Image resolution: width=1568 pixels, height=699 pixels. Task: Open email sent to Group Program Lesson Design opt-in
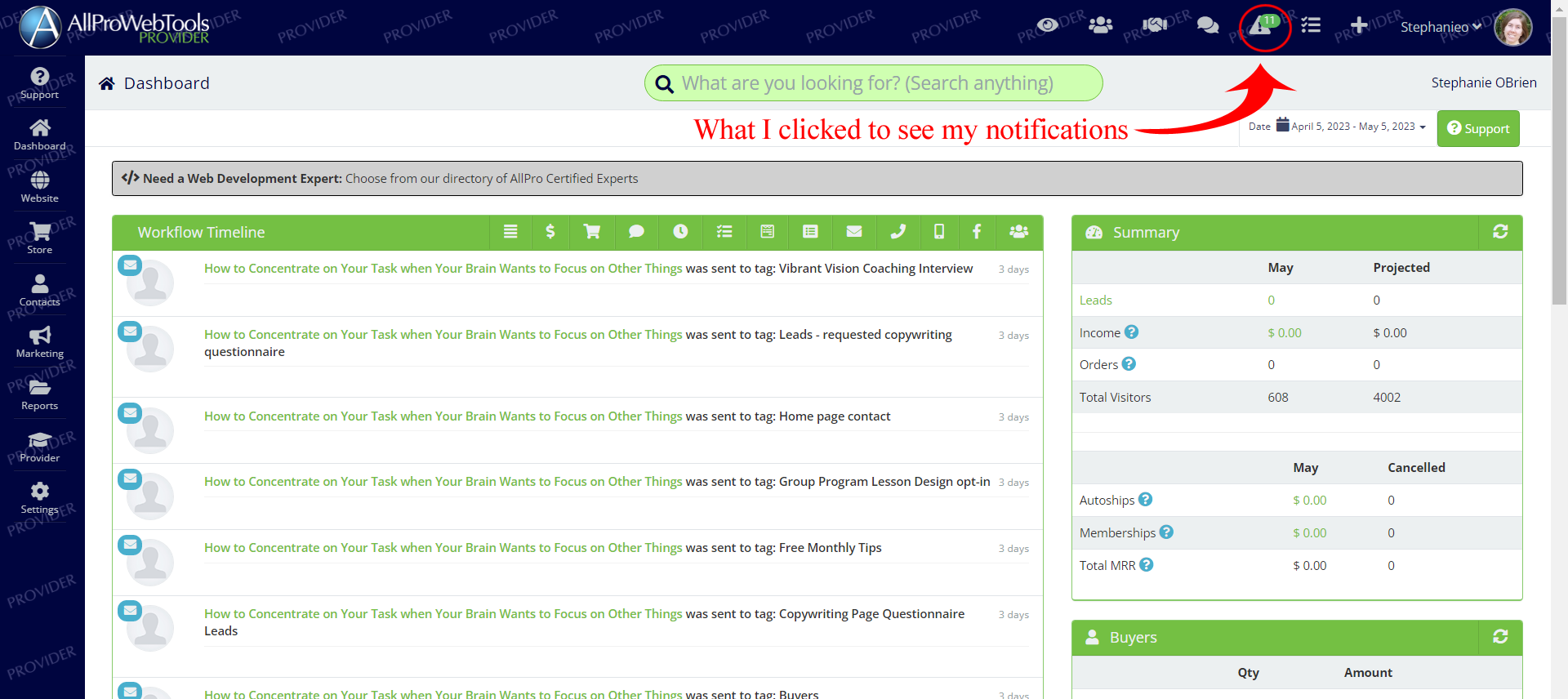click(x=443, y=482)
